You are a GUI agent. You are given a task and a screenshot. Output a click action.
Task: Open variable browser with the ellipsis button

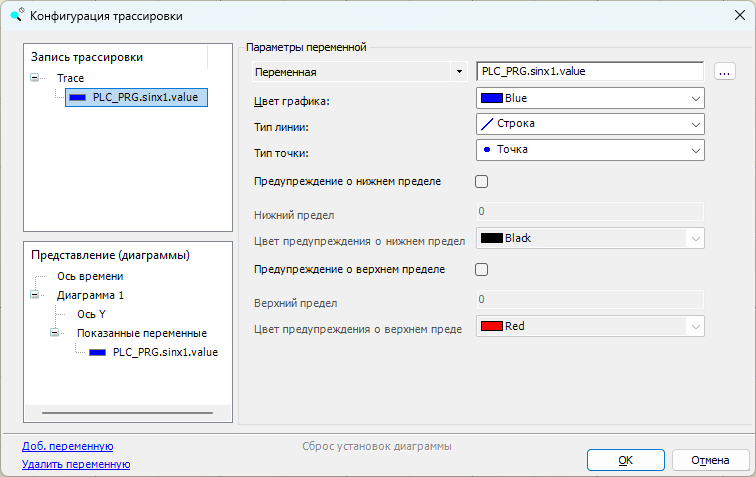point(726,72)
